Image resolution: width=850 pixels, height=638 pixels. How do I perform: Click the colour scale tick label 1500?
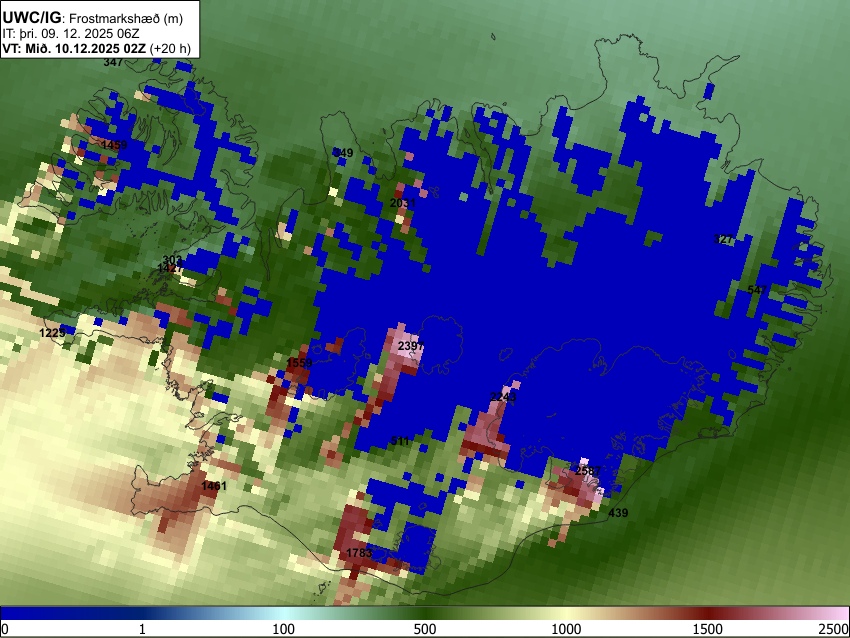click(x=708, y=629)
